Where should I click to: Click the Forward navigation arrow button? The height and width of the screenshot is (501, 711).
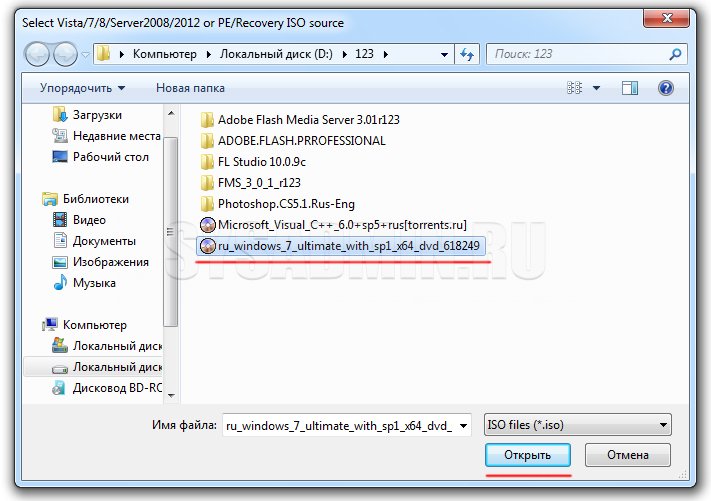(x=66, y=54)
